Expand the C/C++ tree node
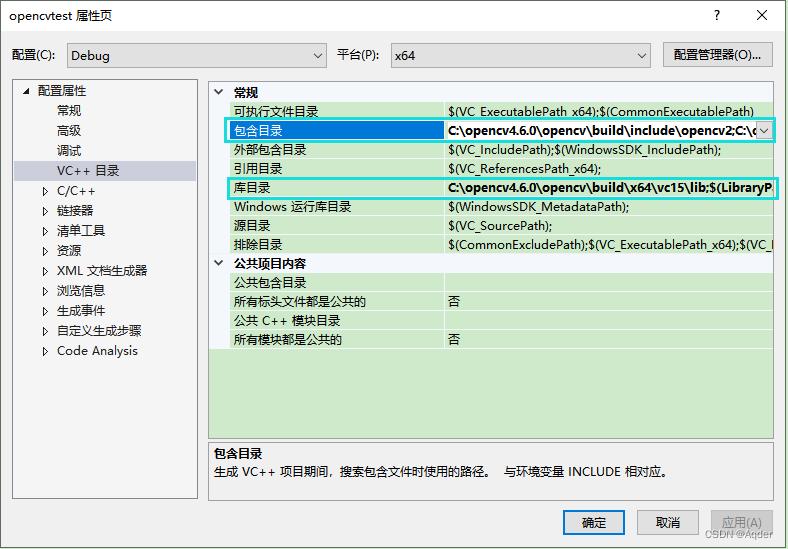This screenshot has width=788, height=549. pyautogui.click(x=45, y=191)
